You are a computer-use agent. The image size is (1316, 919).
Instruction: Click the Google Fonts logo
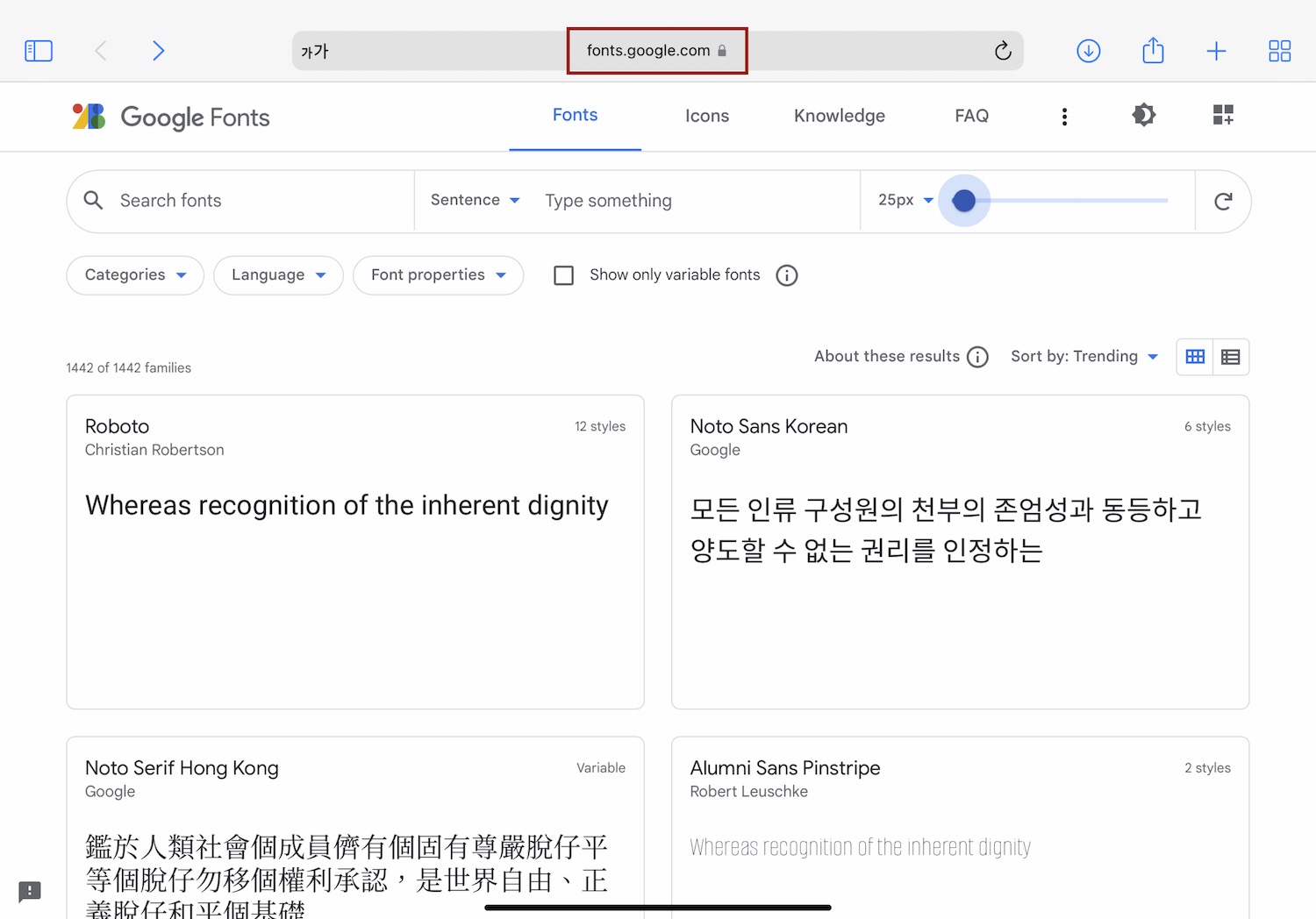(x=171, y=117)
